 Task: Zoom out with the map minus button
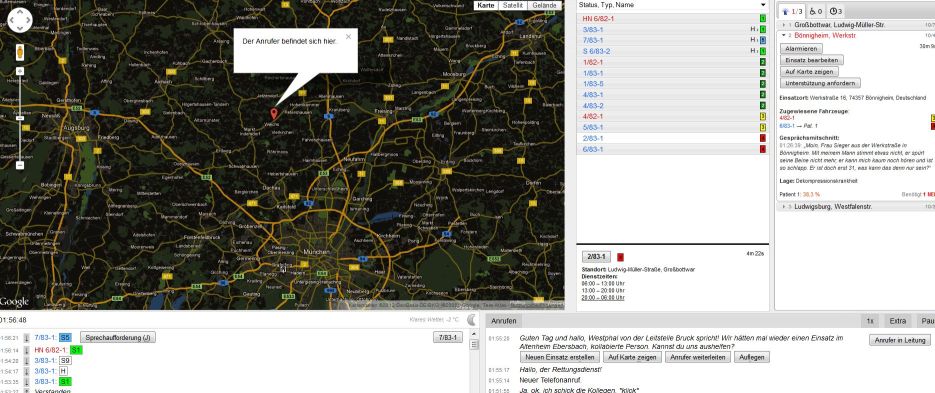coord(20,165)
